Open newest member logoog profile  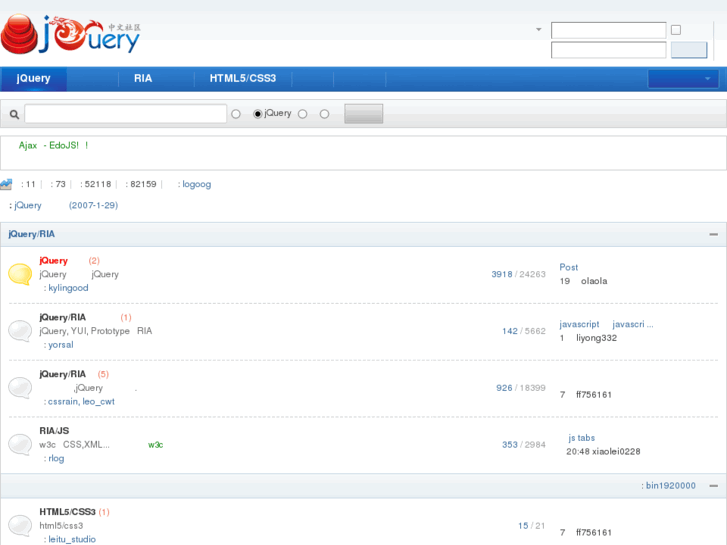197,184
